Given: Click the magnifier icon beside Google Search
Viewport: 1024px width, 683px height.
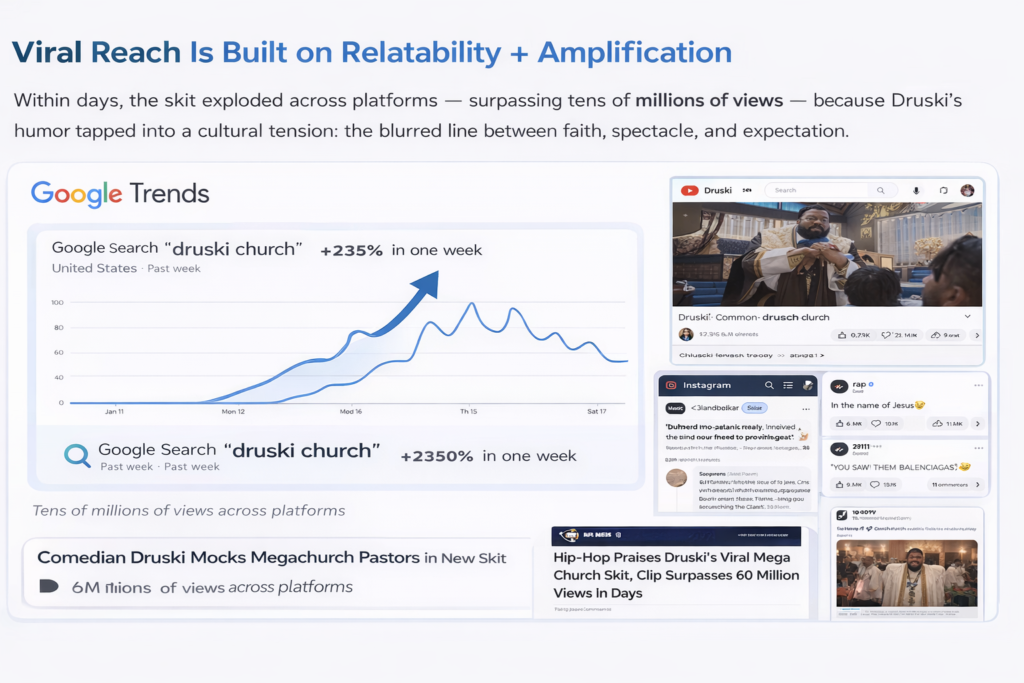Looking at the screenshot, I should tap(77, 456).
